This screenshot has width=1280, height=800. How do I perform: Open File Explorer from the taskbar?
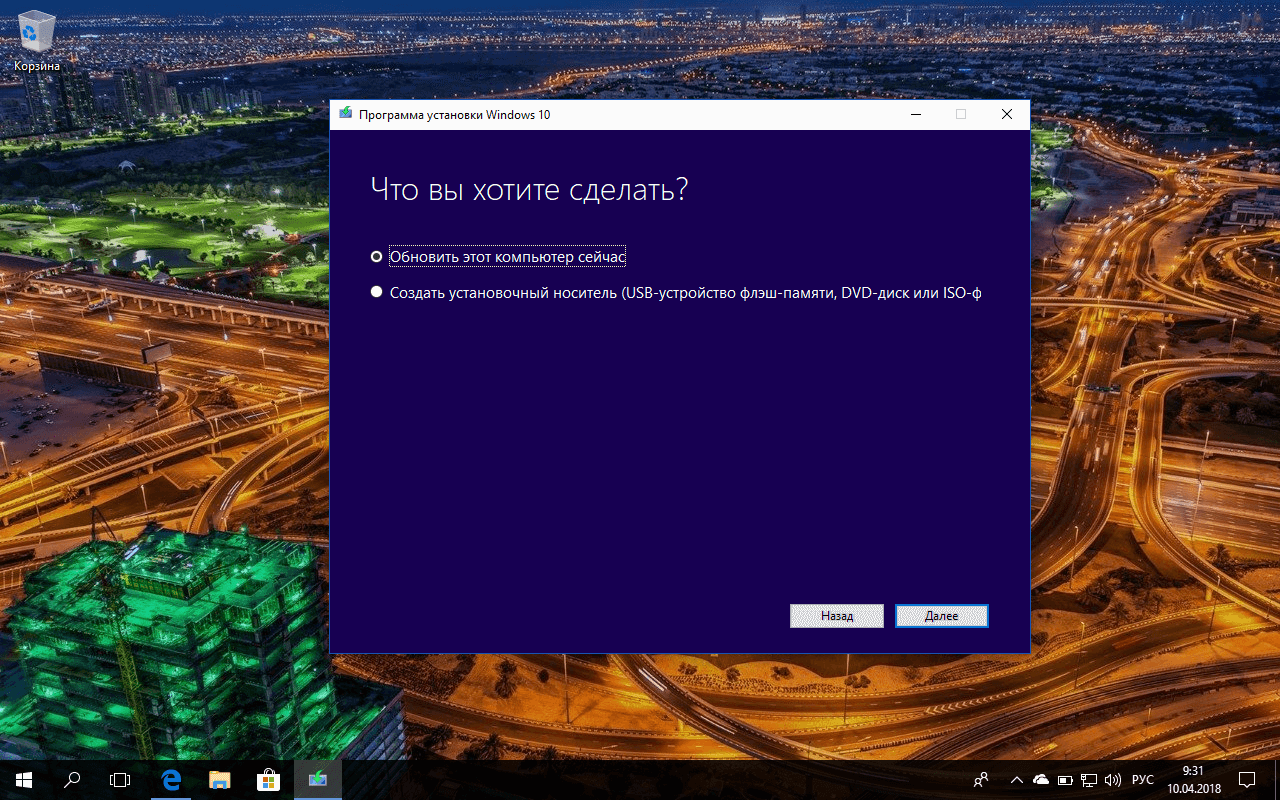[x=219, y=780]
